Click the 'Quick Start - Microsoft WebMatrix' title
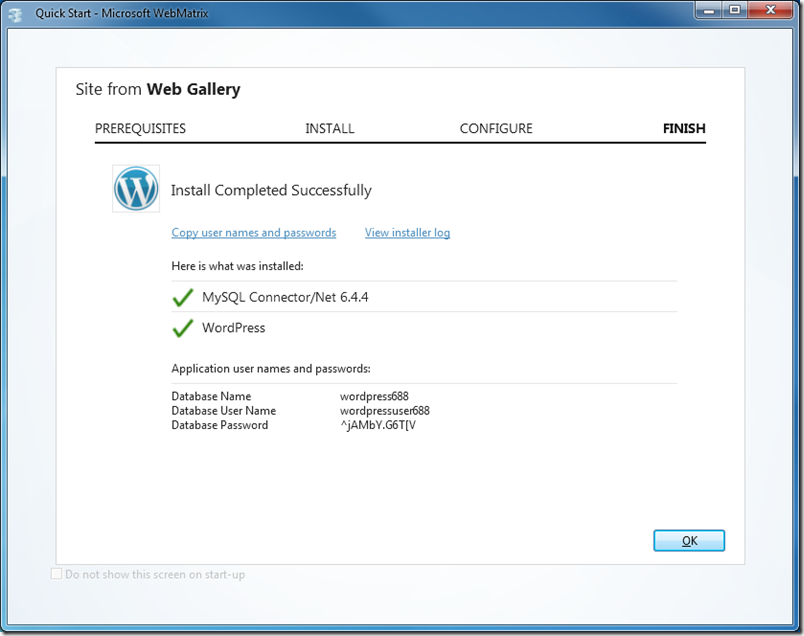 point(122,13)
